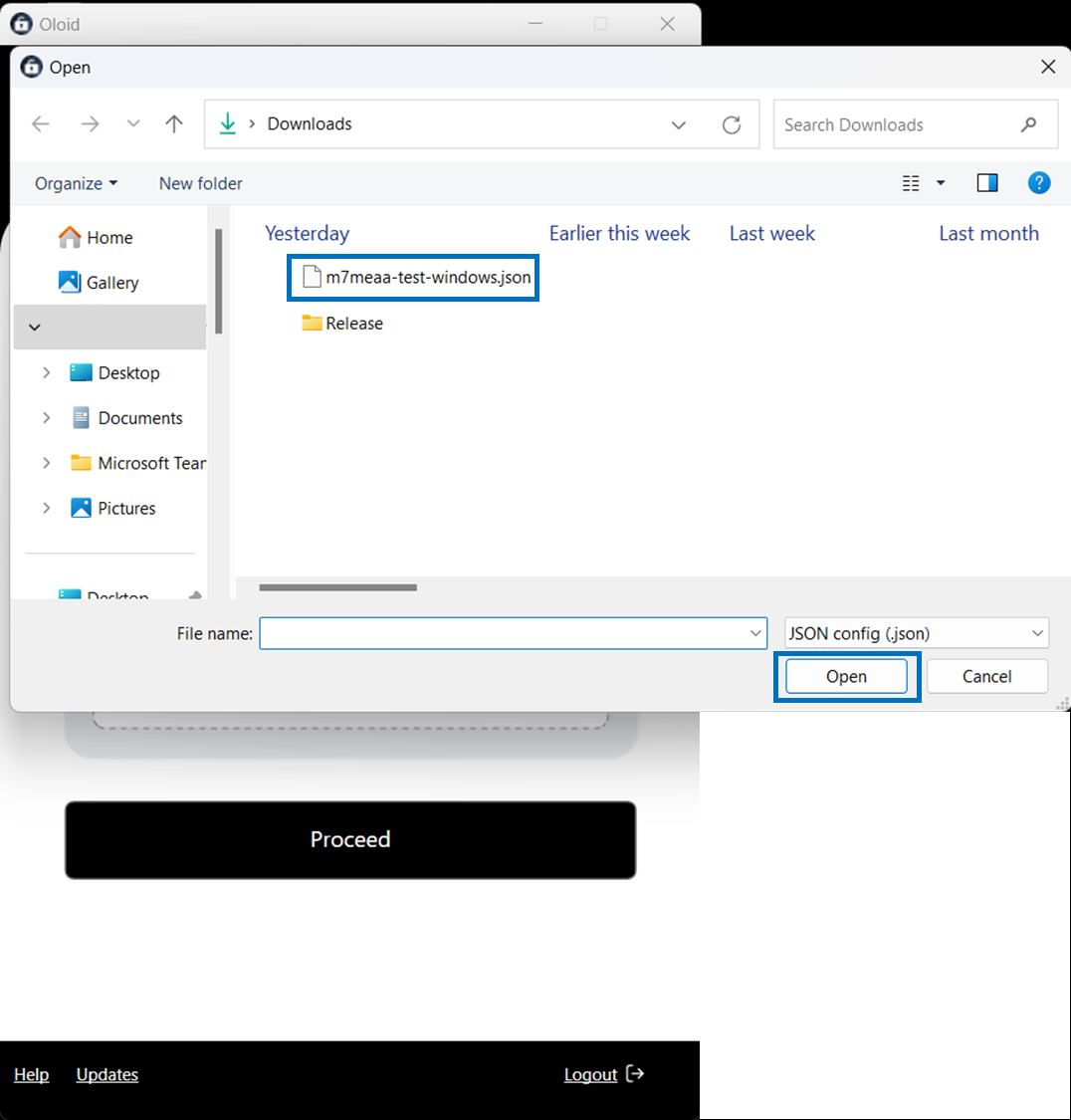Refresh the Downloads folder view

click(732, 125)
